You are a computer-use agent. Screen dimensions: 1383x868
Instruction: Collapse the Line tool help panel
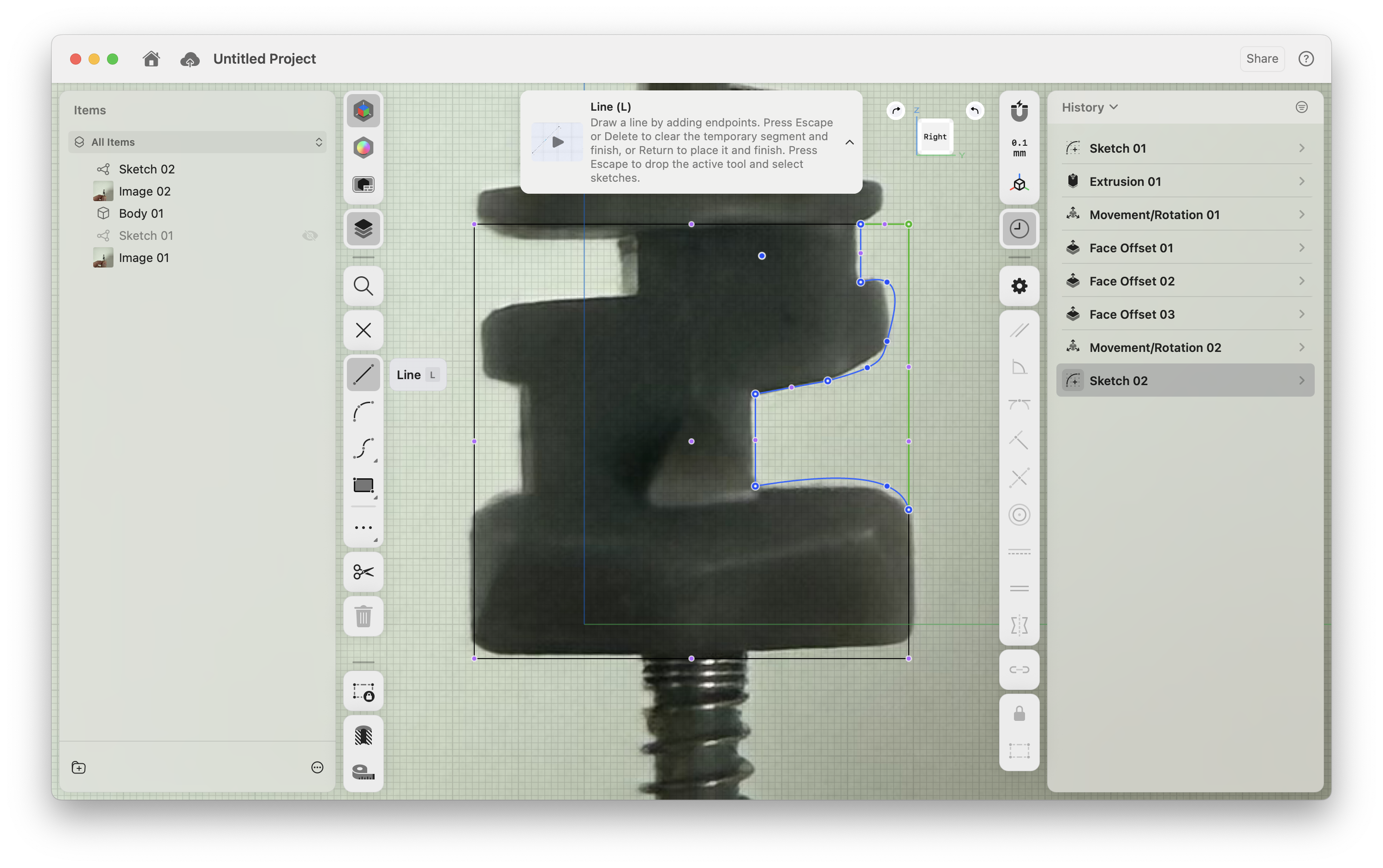point(849,143)
